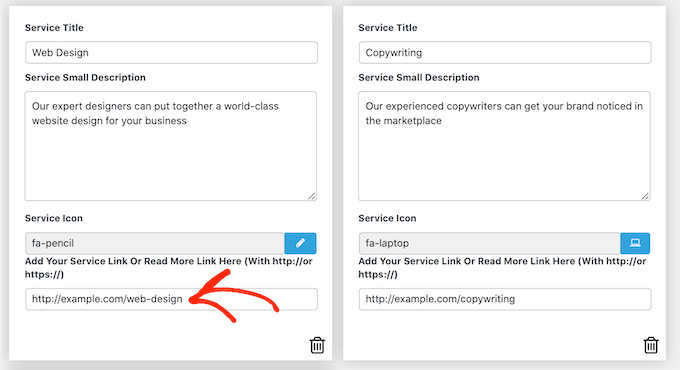Image resolution: width=680 pixels, height=370 pixels.
Task: Select the fa-pencil service icon field
Action: (155, 243)
